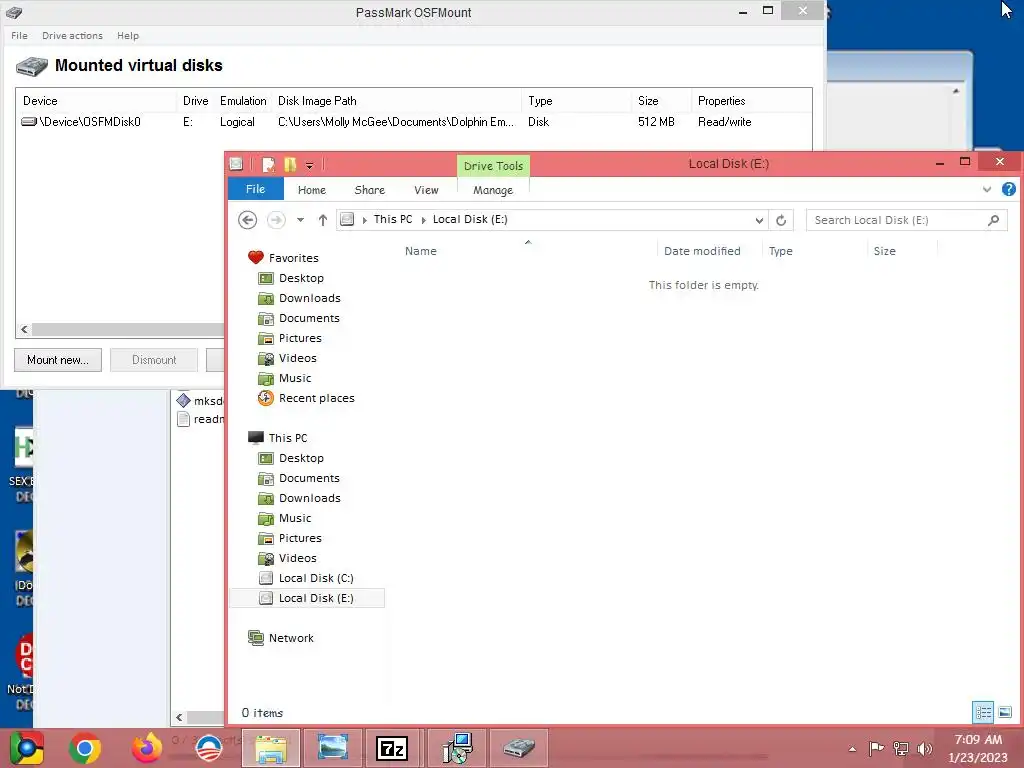Select Local Disk (E:) in navigation pane
Screen dimensions: 1024x768
tap(307, 598)
